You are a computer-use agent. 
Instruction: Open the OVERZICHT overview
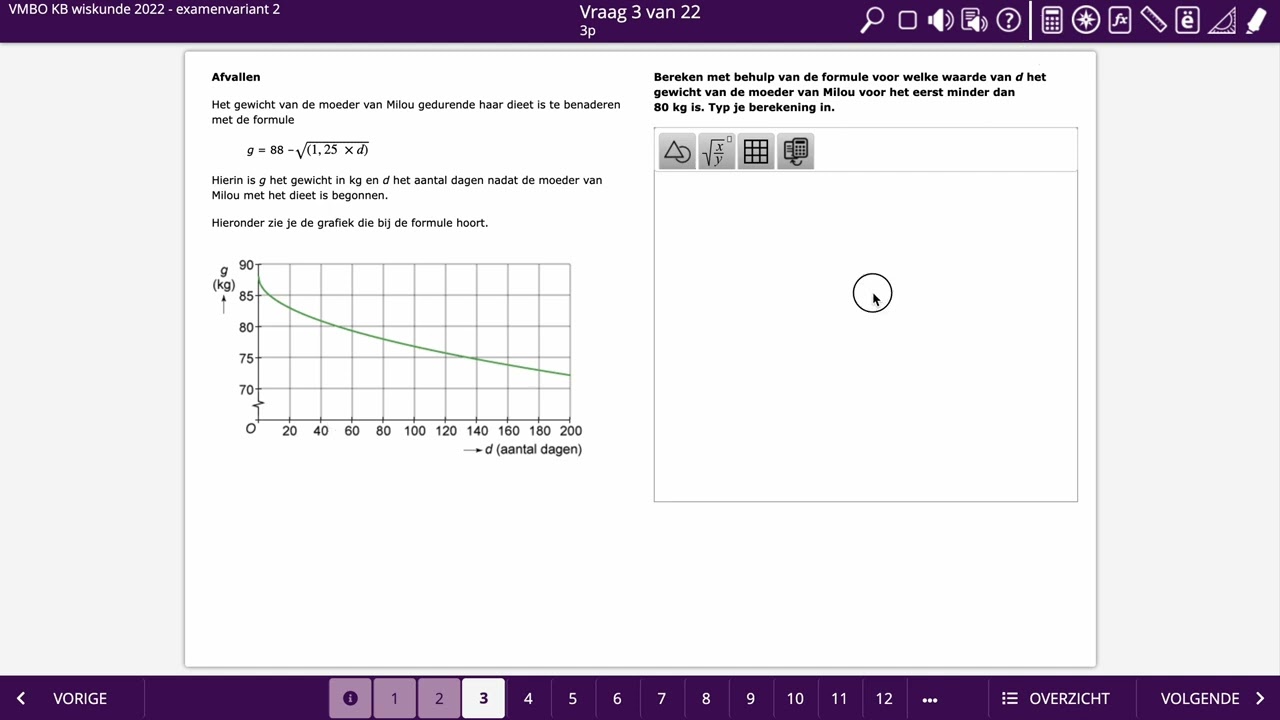(x=1056, y=698)
